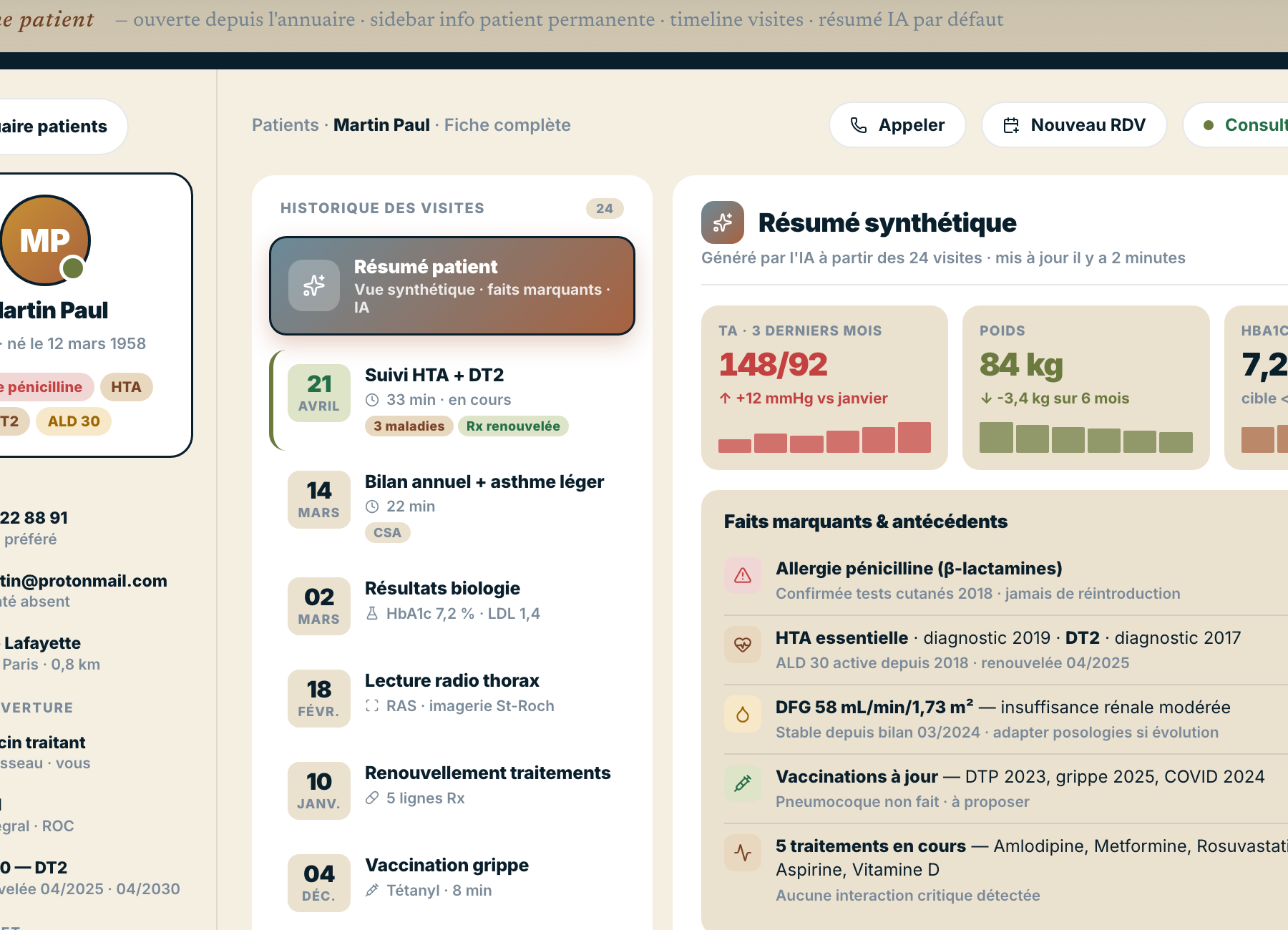Click the flask icon beside HbA1c 7,2 %

372,613
